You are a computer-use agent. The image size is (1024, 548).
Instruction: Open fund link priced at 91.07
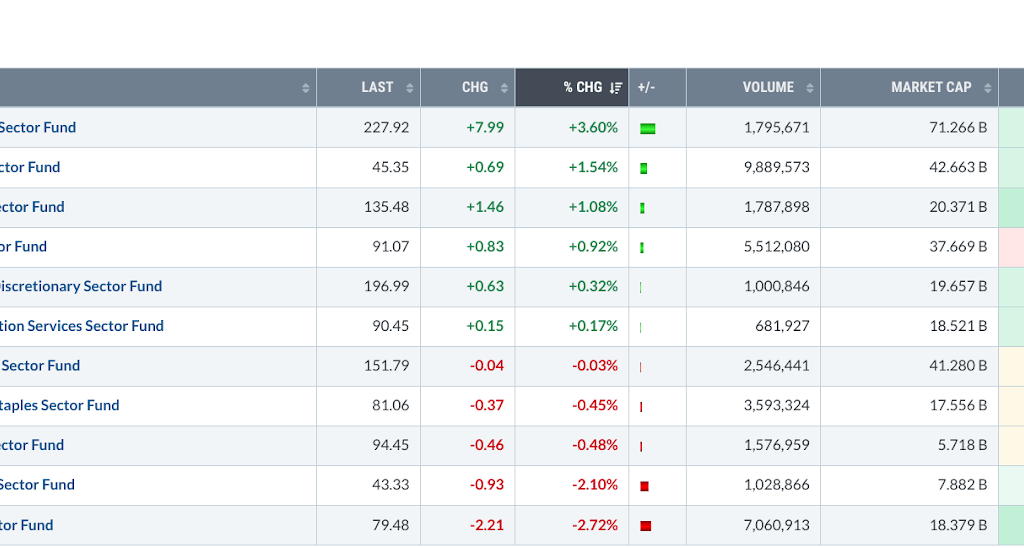click(x=24, y=247)
